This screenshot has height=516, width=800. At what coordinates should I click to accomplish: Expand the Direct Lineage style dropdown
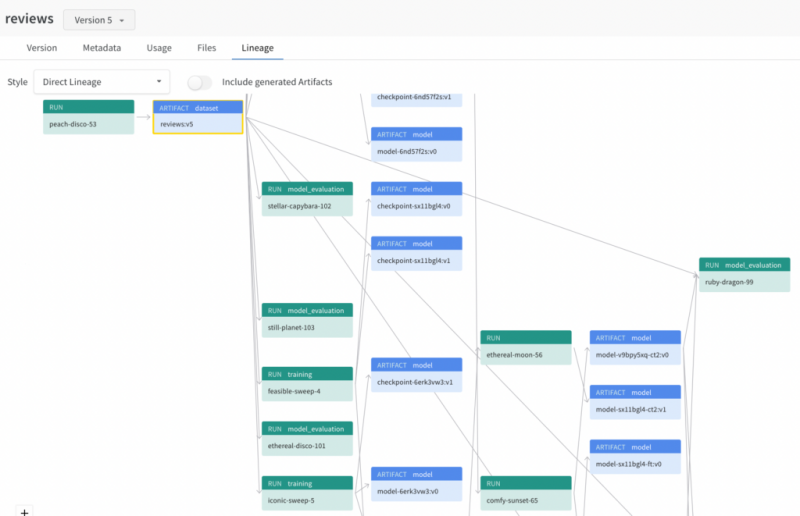101,82
